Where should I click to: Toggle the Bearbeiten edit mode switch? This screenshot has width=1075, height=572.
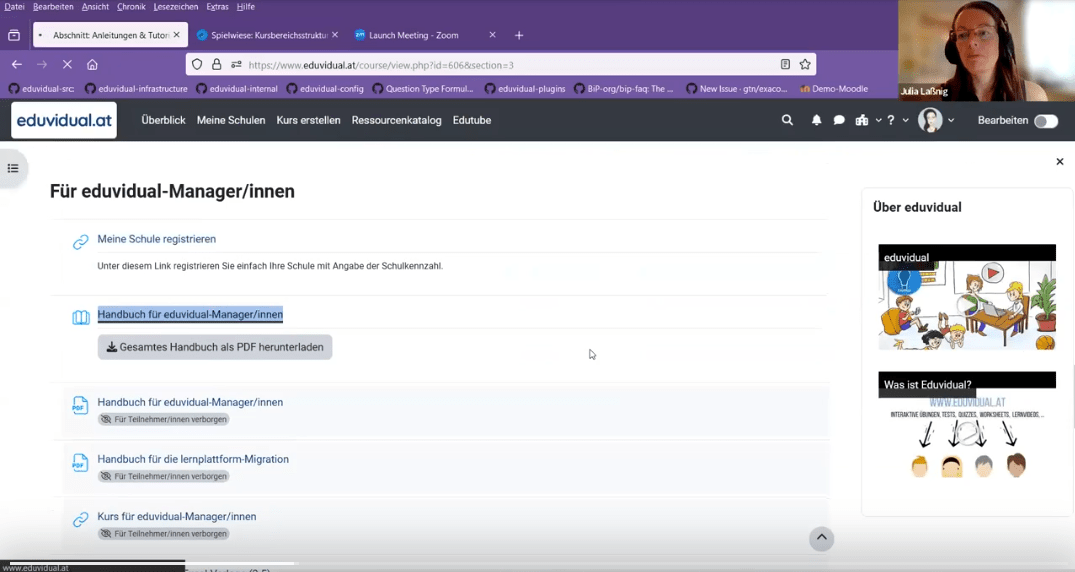[x=1045, y=121]
